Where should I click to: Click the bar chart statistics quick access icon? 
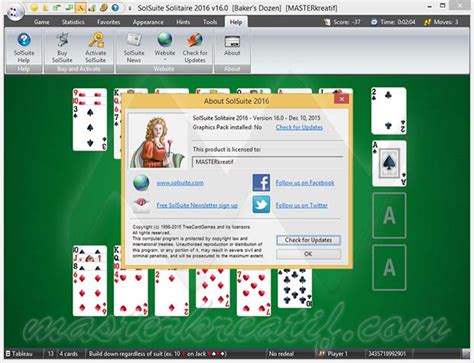[x=91, y=8]
